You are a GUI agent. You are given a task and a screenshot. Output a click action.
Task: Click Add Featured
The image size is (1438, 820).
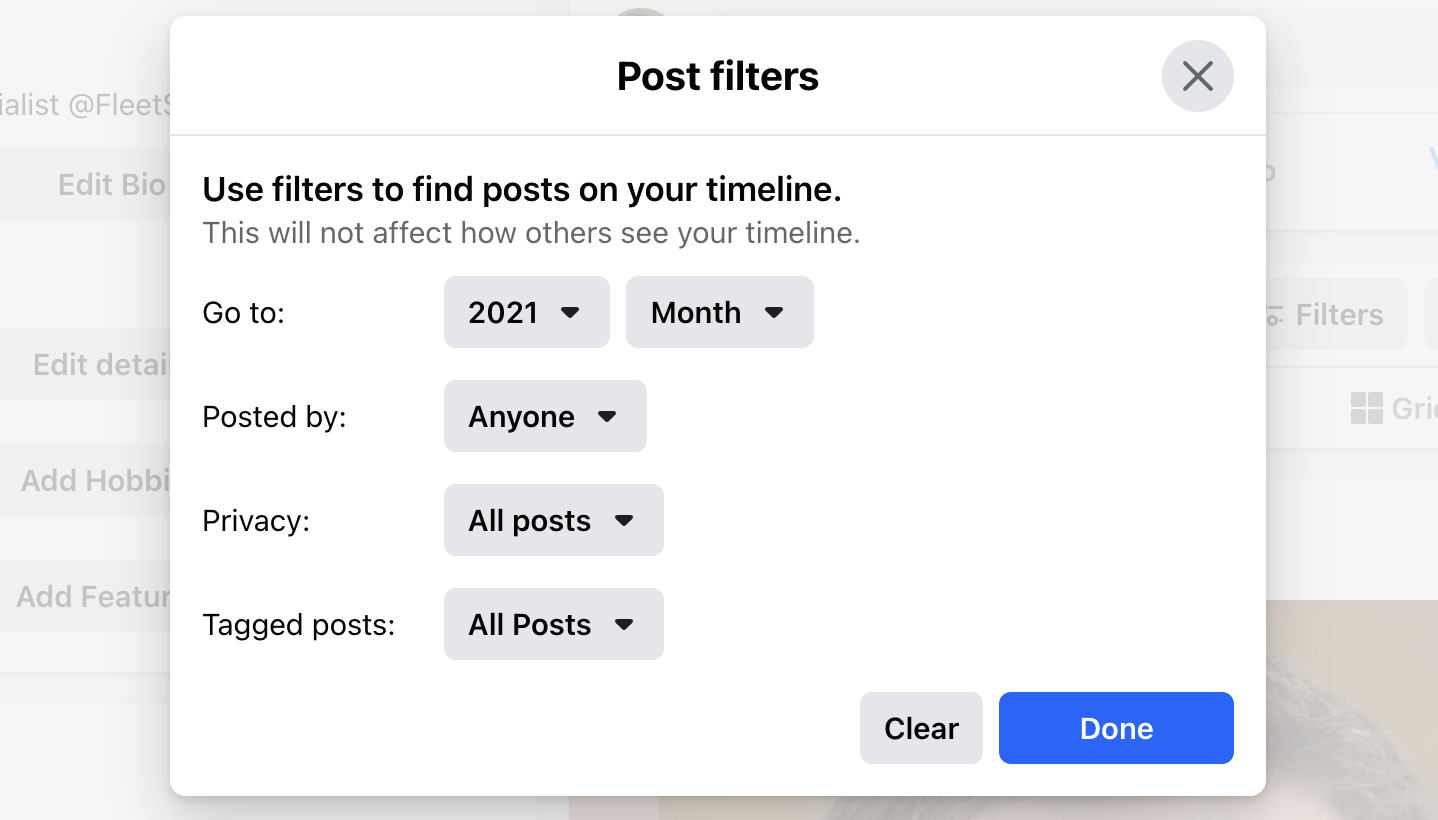point(95,596)
